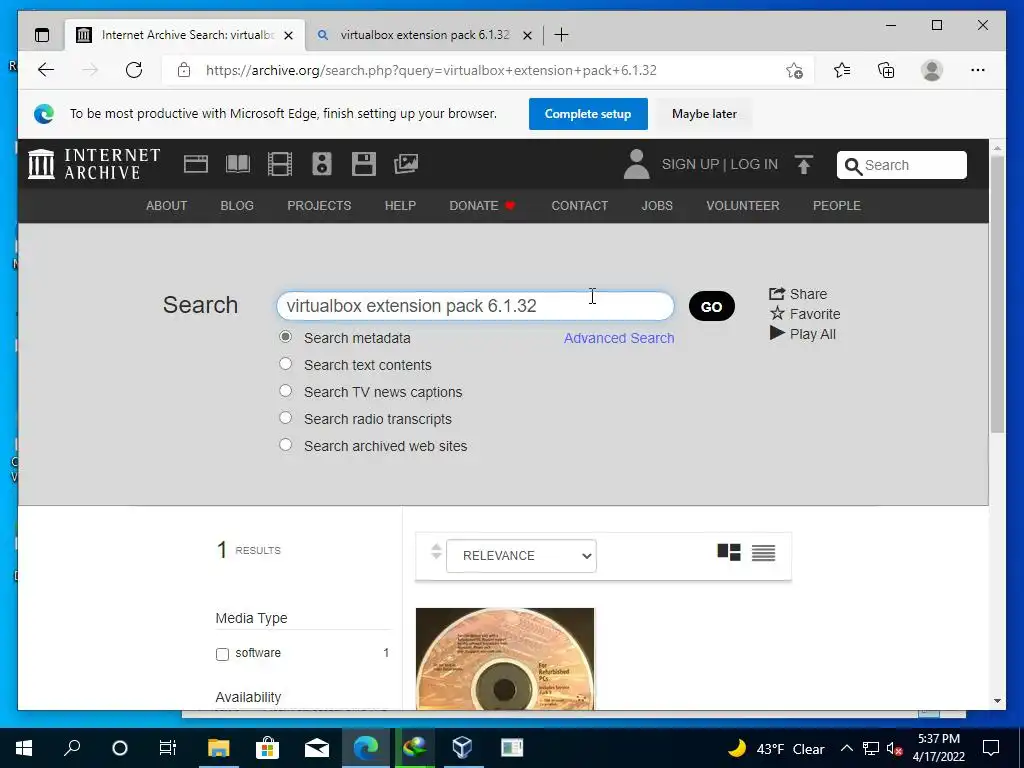Show hidden icons chevron in system tray
Image resolution: width=1024 pixels, height=768 pixels.
click(846, 748)
